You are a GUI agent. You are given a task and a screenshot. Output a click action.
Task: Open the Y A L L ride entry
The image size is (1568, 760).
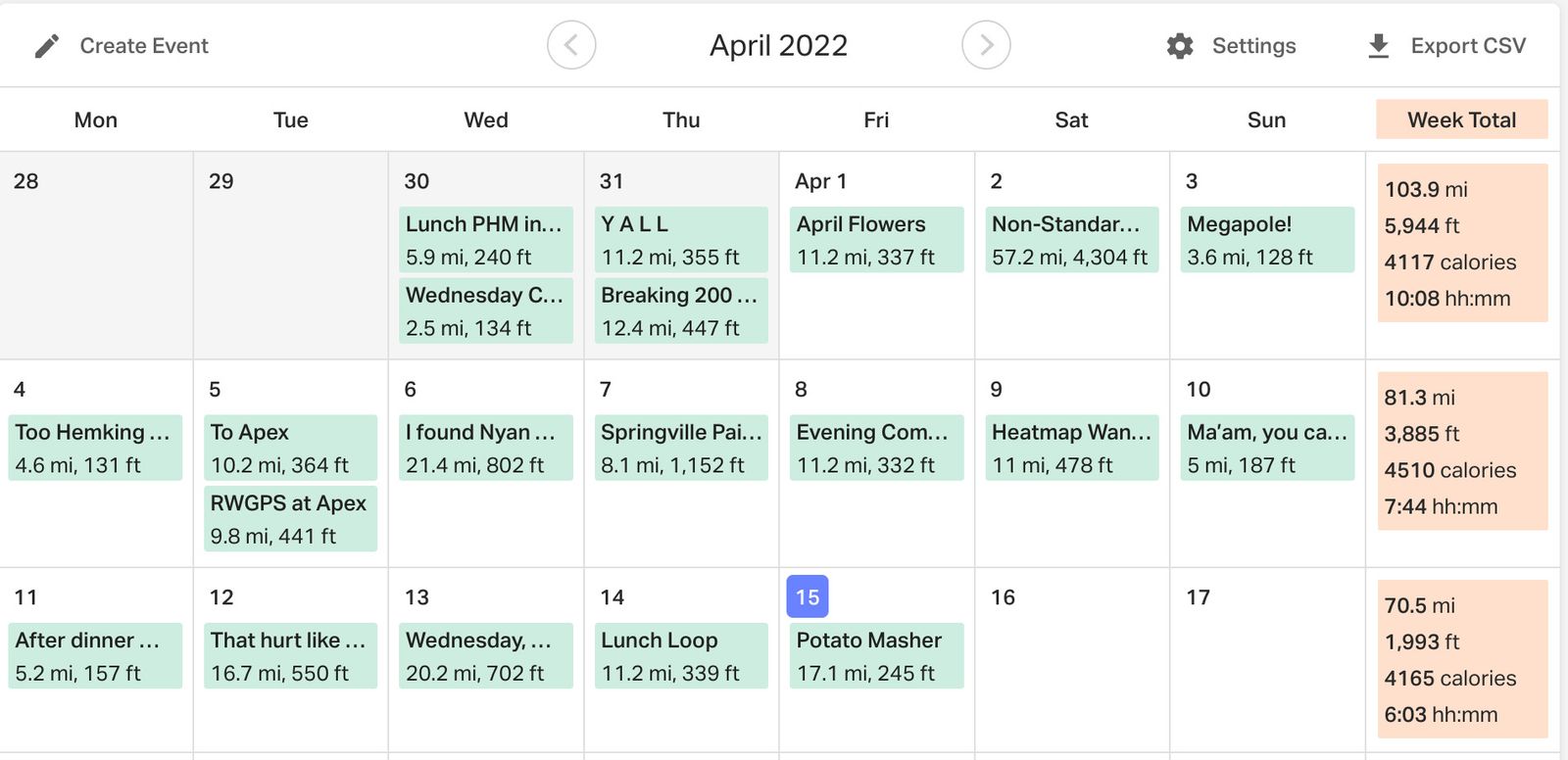(681, 239)
